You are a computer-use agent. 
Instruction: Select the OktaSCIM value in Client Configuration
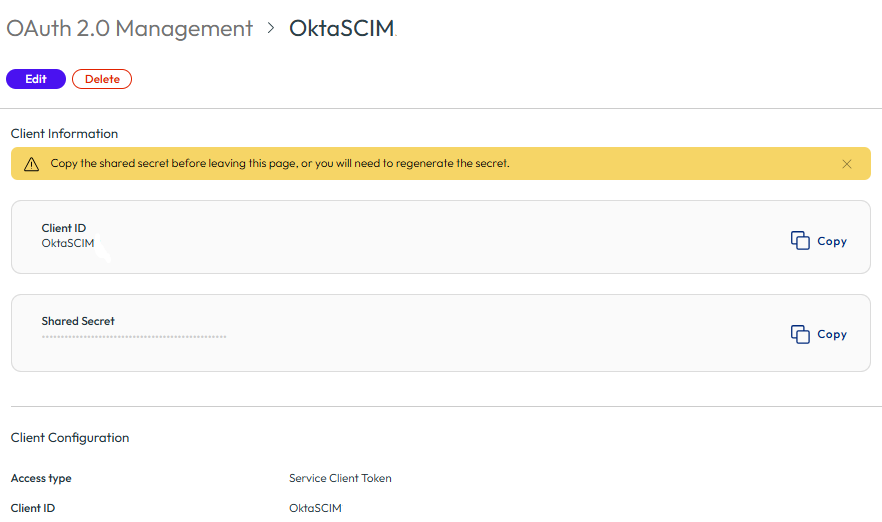click(315, 508)
